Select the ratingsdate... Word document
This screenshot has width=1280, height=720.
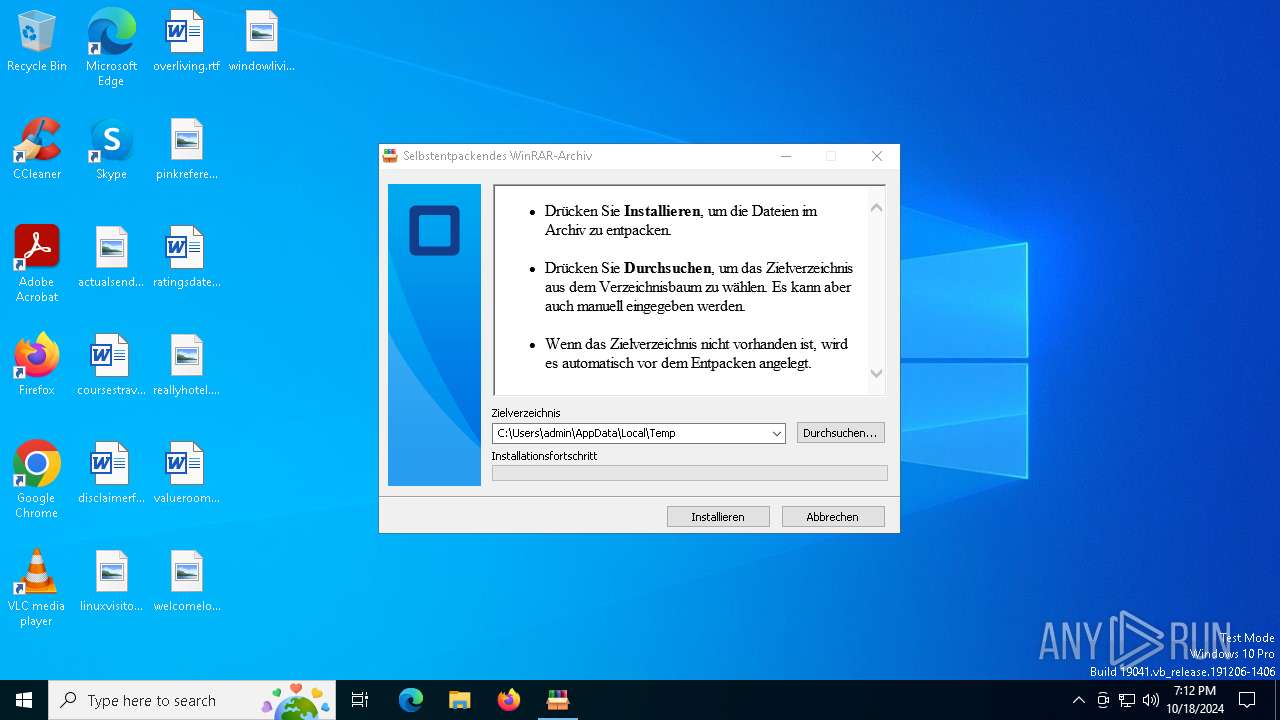(186, 258)
